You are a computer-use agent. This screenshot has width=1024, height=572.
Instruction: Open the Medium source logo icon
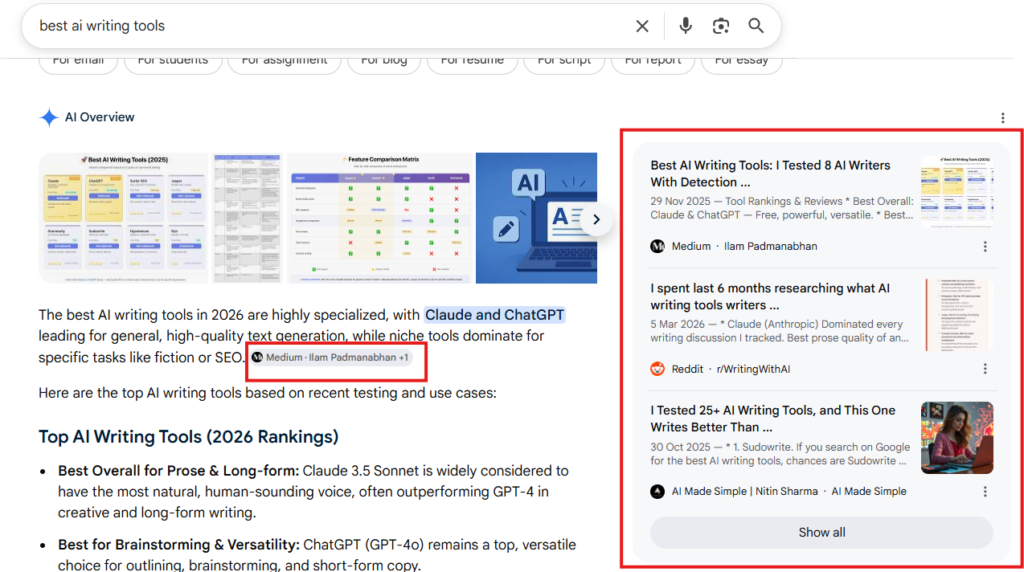click(x=658, y=246)
